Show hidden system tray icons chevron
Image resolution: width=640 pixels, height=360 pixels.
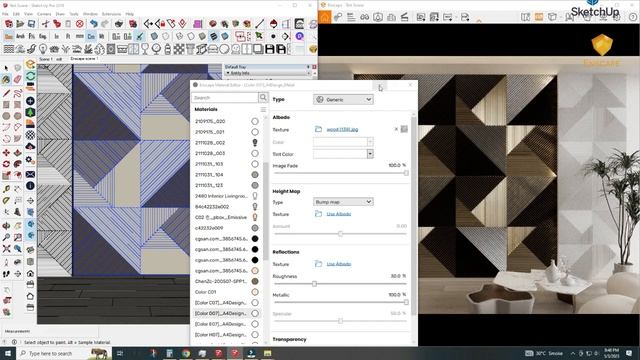tap(573, 353)
